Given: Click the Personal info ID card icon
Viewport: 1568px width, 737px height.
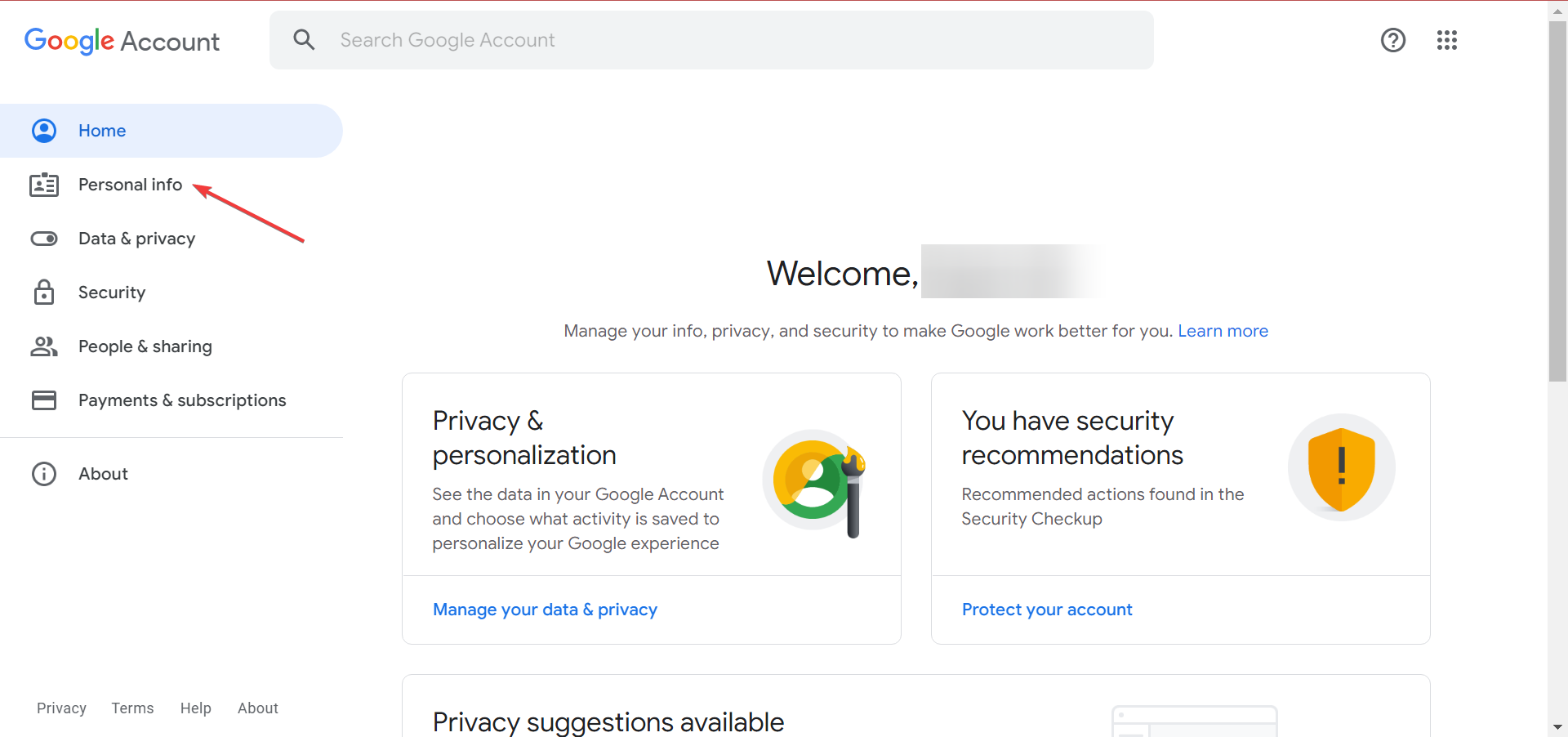Looking at the screenshot, I should [x=44, y=185].
